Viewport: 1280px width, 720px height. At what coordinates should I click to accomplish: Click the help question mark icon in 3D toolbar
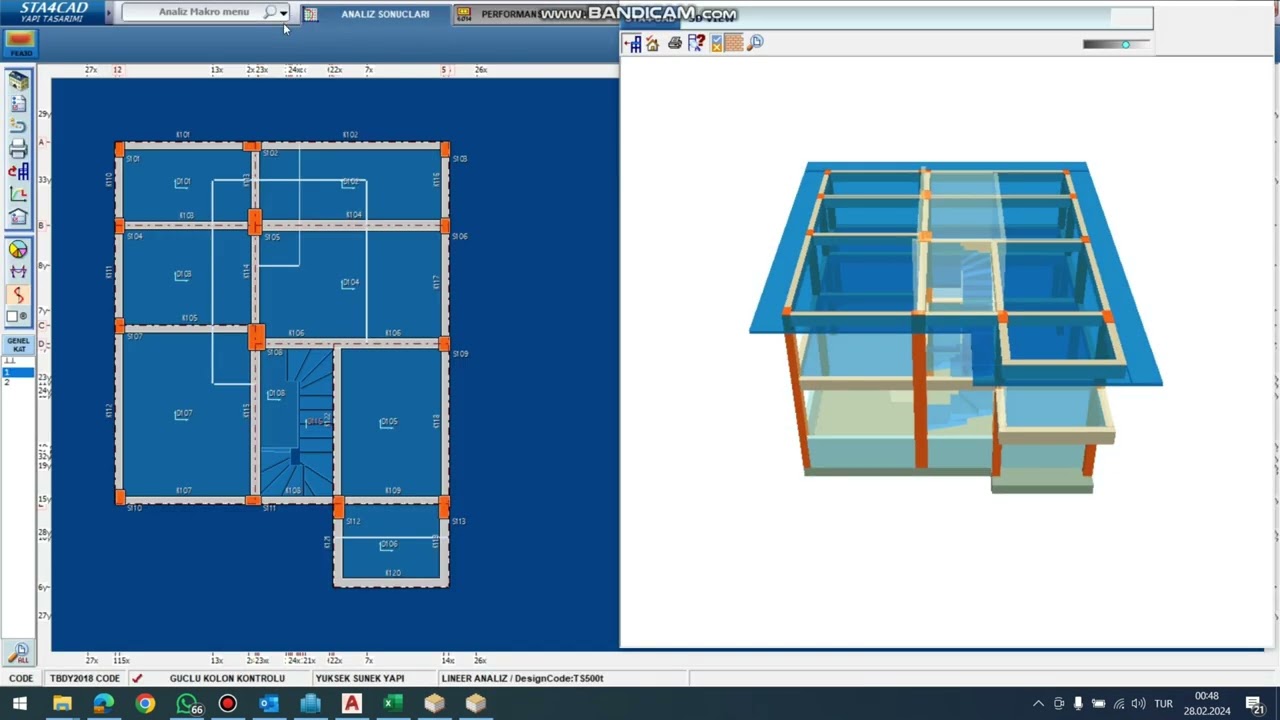696,43
